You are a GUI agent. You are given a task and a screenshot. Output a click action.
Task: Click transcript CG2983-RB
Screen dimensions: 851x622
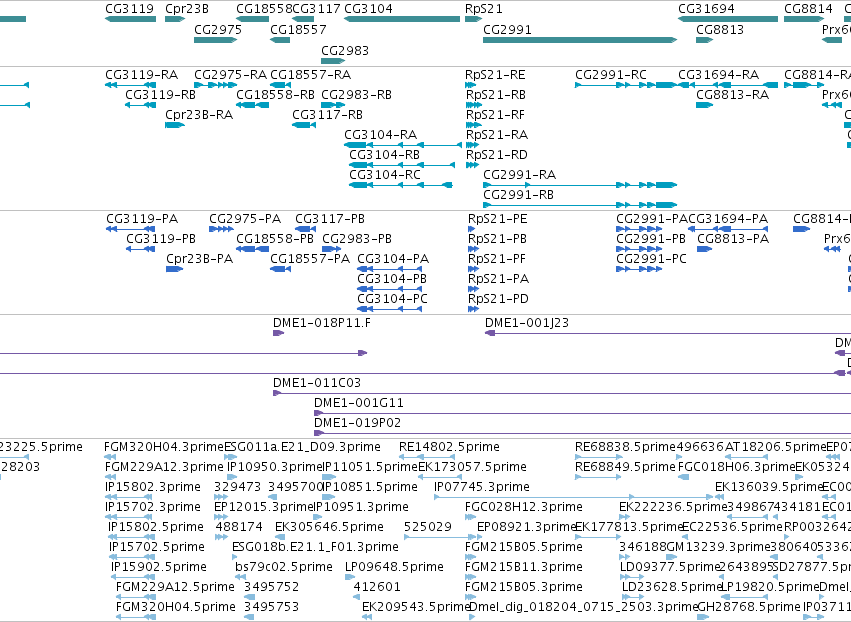(x=356, y=94)
